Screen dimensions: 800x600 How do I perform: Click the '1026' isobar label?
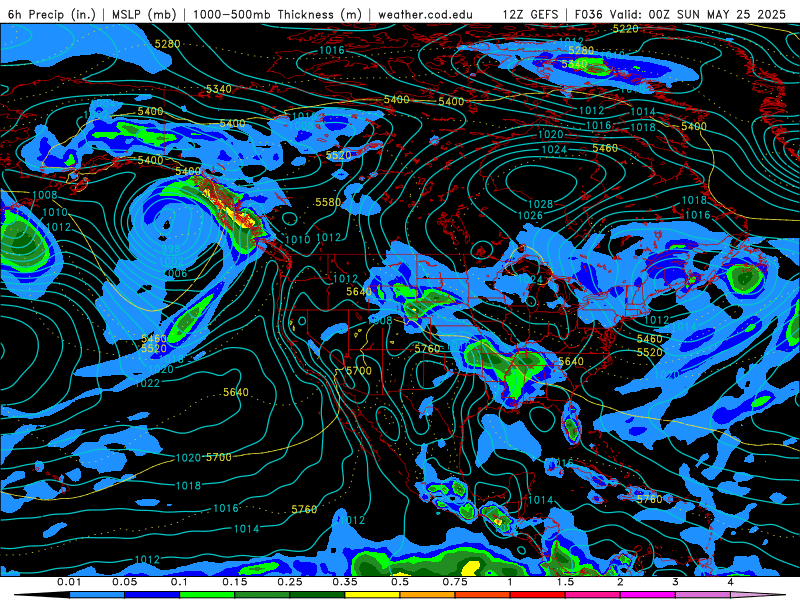point(530,216)
